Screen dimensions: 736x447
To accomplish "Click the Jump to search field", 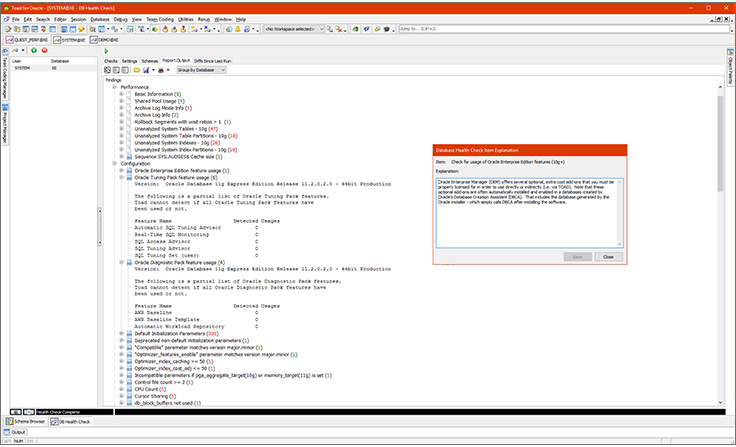I will click(x=565, y=29).
